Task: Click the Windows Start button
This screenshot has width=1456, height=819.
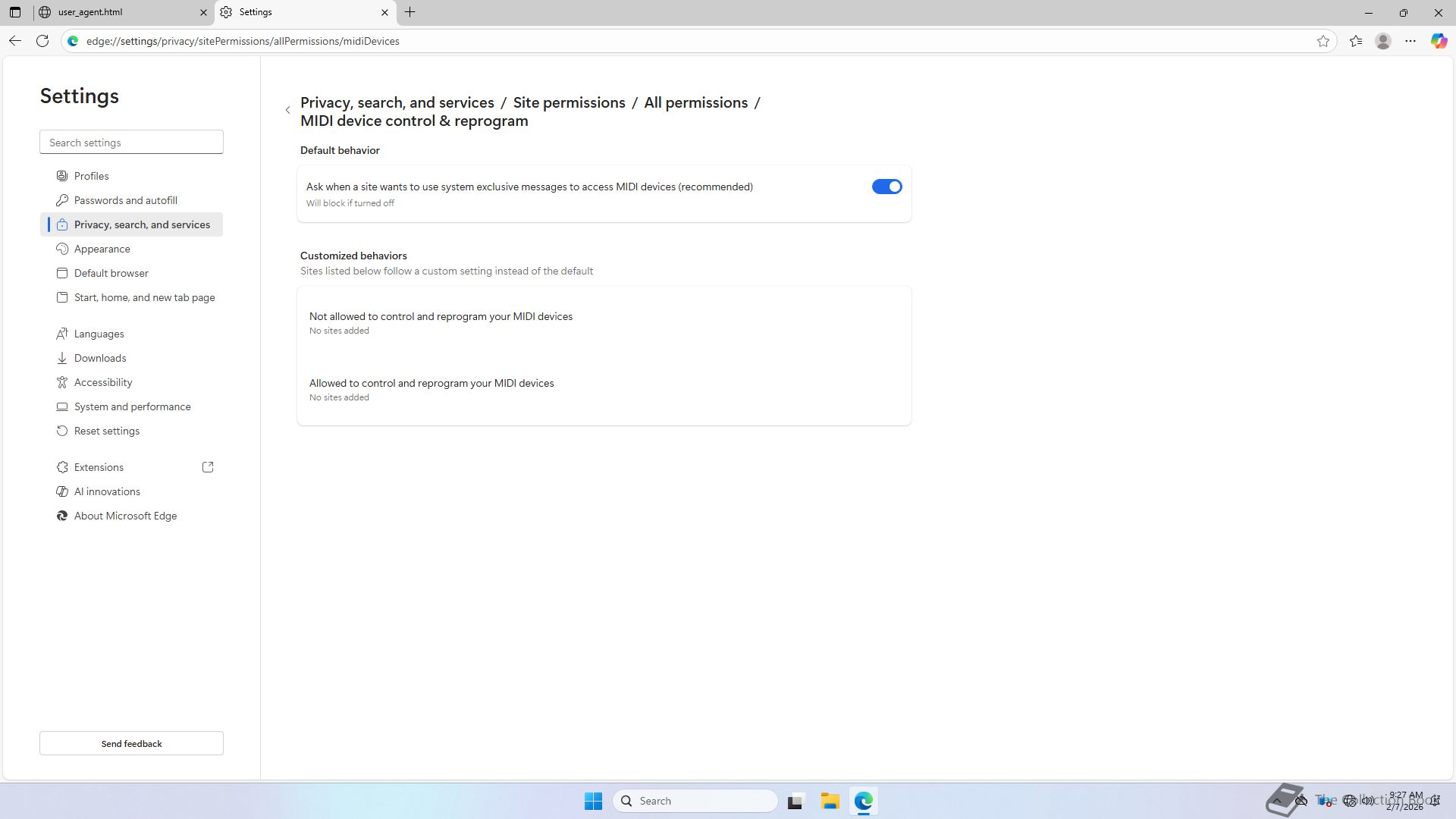Action: coord(593,801)
